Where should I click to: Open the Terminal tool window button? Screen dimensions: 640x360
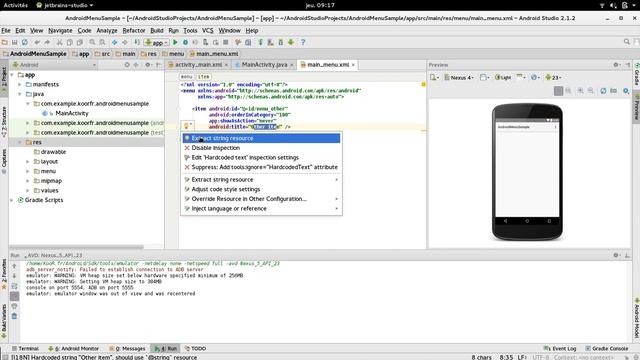pyautogui.click(x=25, y=349)
